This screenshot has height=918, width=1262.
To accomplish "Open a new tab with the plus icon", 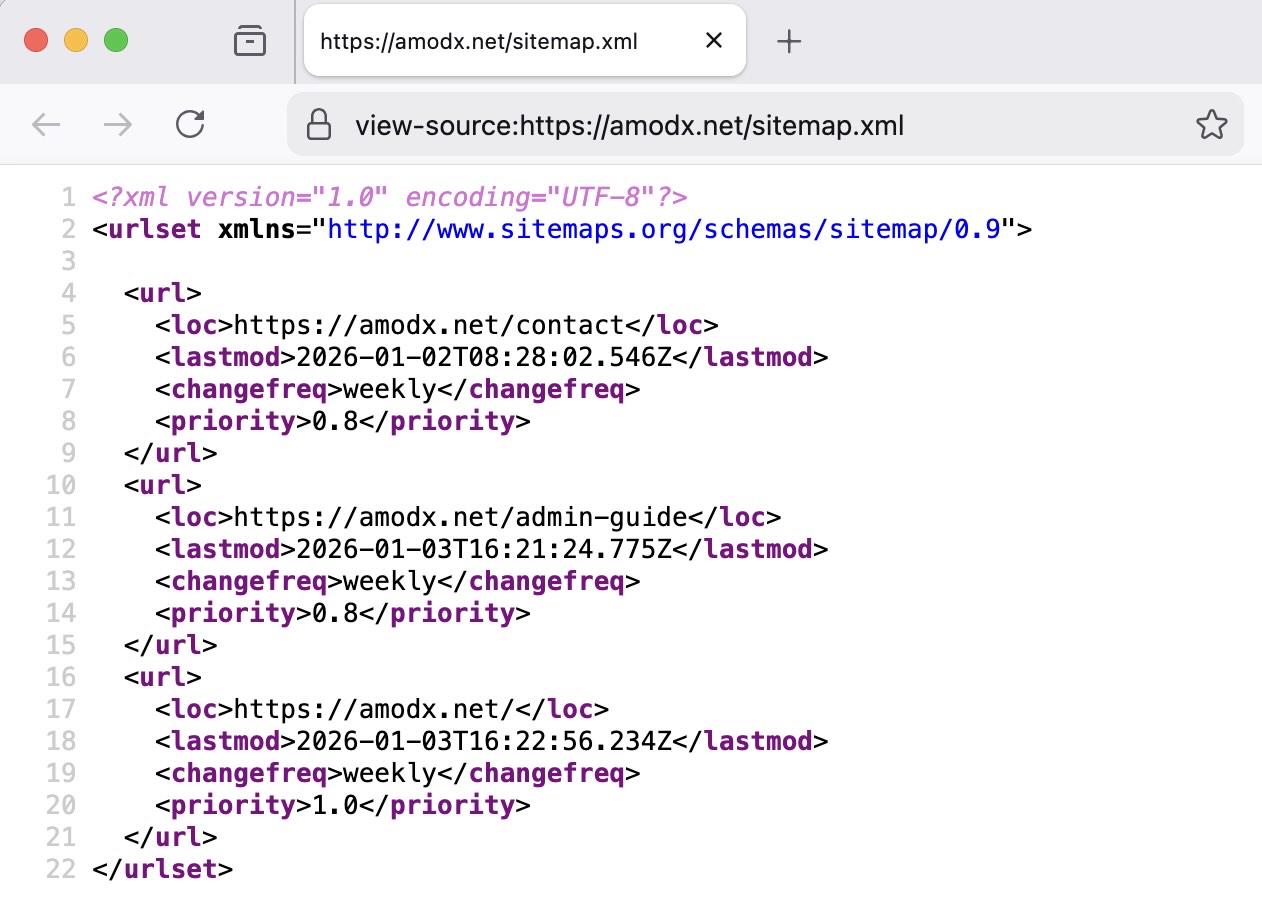I will point(789,41).
